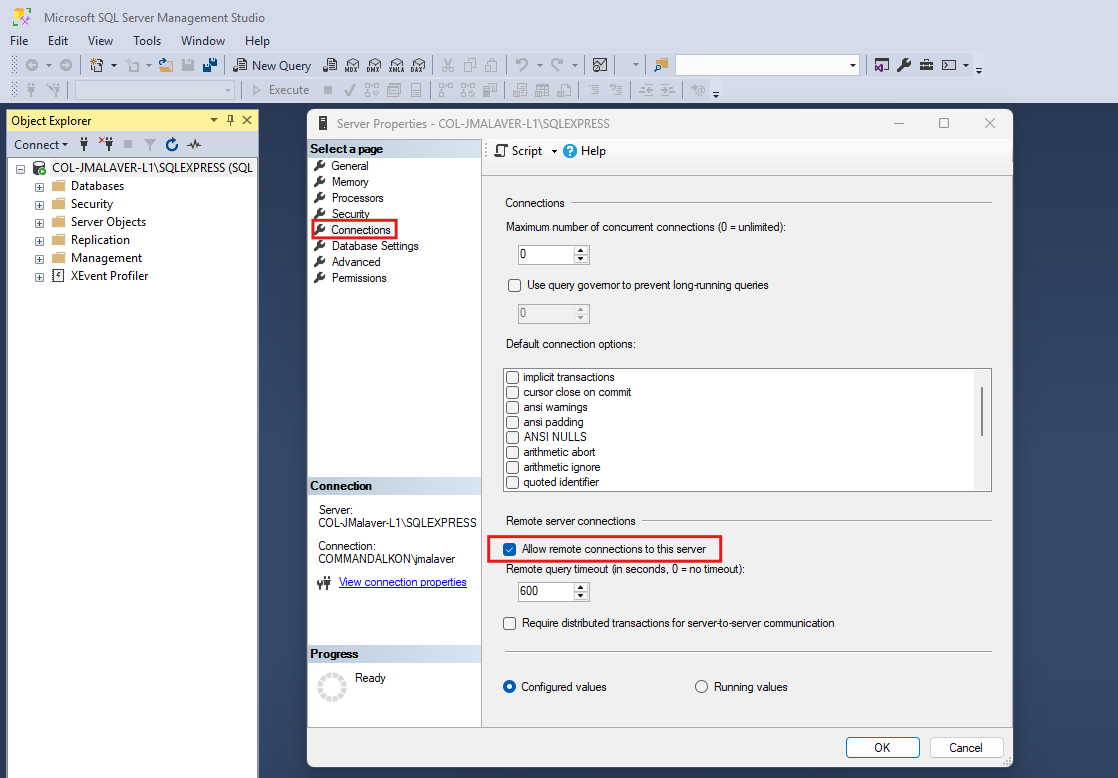
Task: Open the Script dropdown arrow
Action: pos(554,151)
